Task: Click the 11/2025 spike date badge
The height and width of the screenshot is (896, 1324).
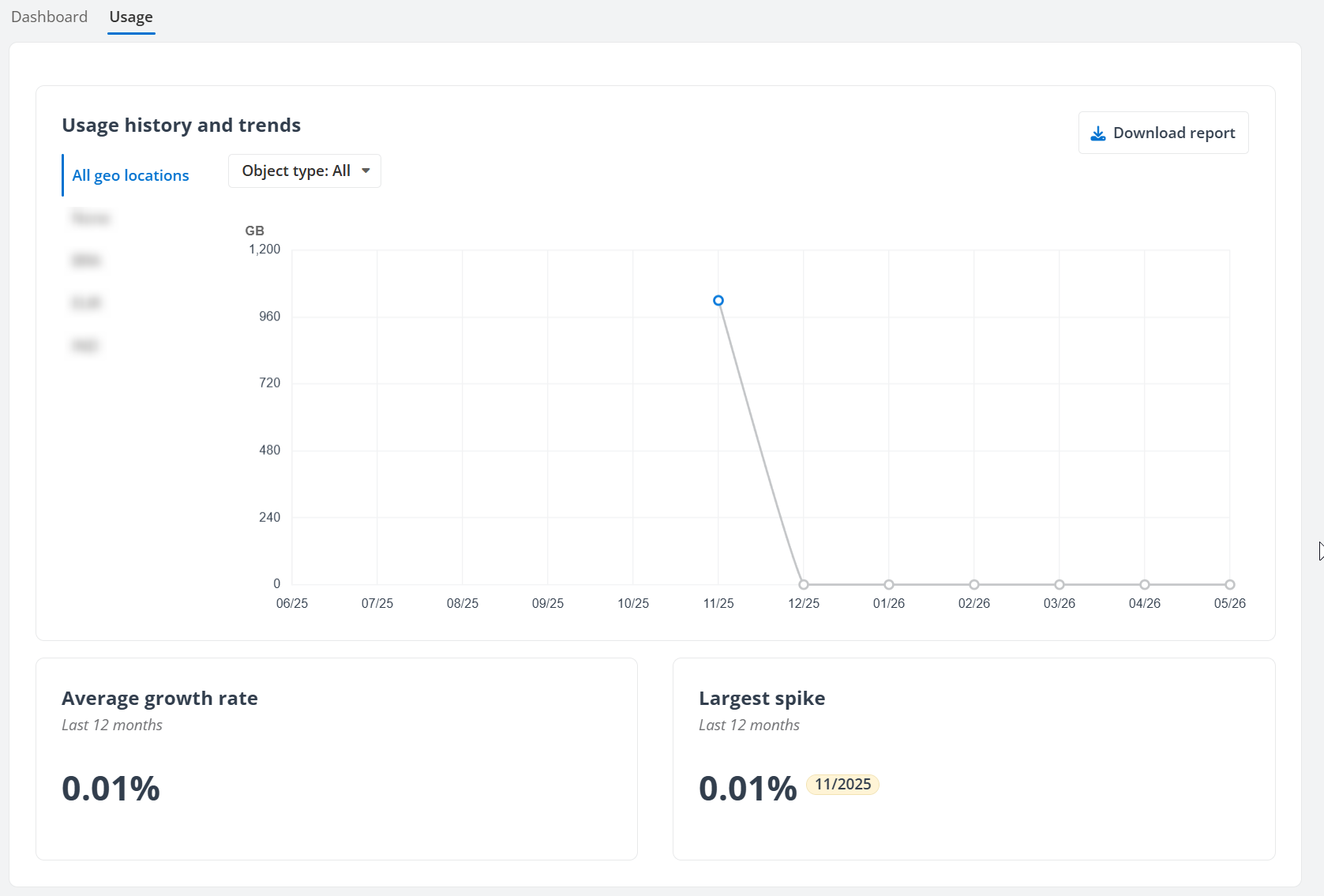Action: click(842, 785)
